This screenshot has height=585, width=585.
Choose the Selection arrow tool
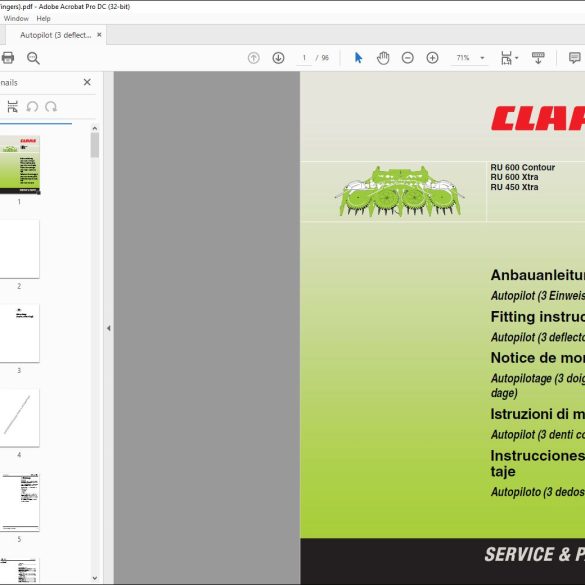tap(358, 58)
